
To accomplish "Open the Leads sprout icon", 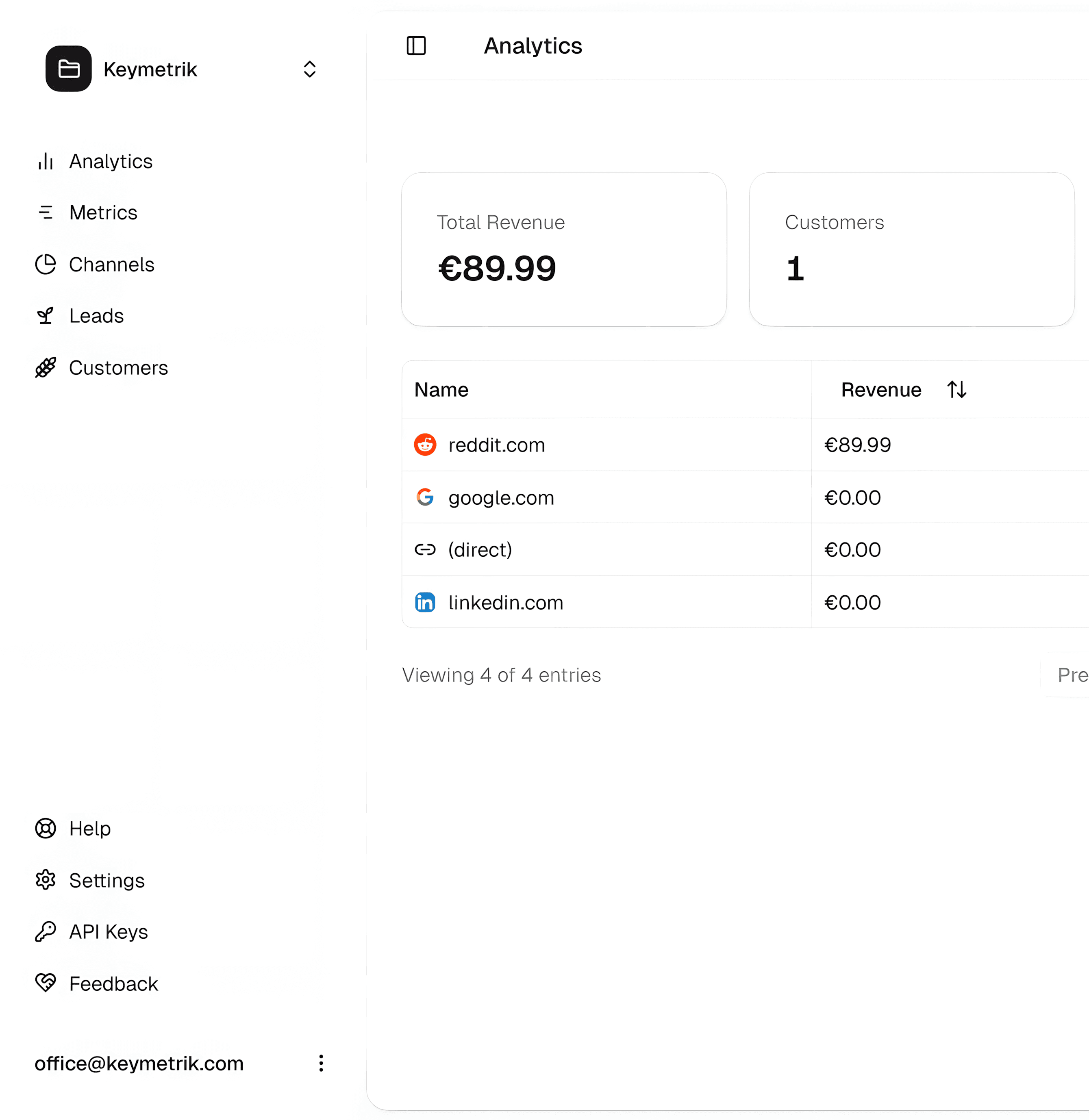I will (46, 316).
